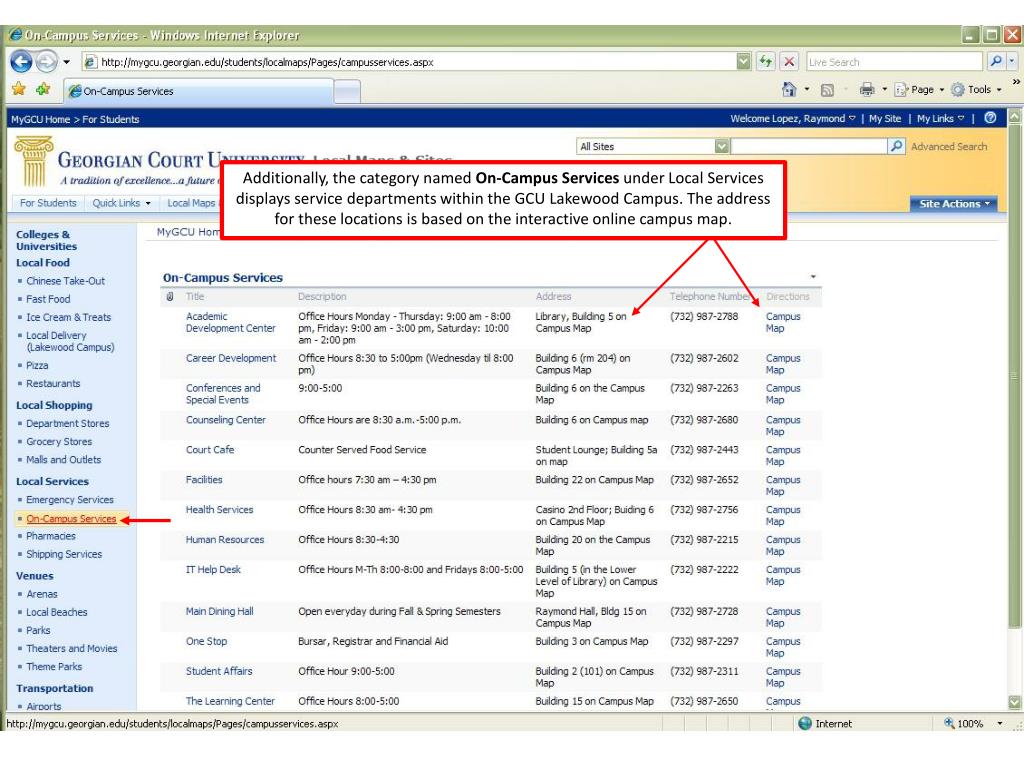The height and width of the screenshot is (768, 1024).
Task: Open the Grocery Stores sidebar link
Action: tap(59, 442)
